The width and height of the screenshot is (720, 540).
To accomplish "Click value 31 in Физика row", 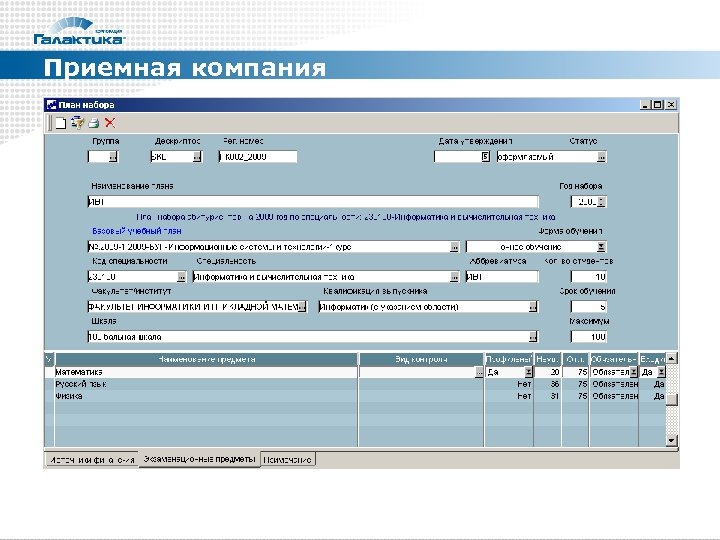I will 555,396.
